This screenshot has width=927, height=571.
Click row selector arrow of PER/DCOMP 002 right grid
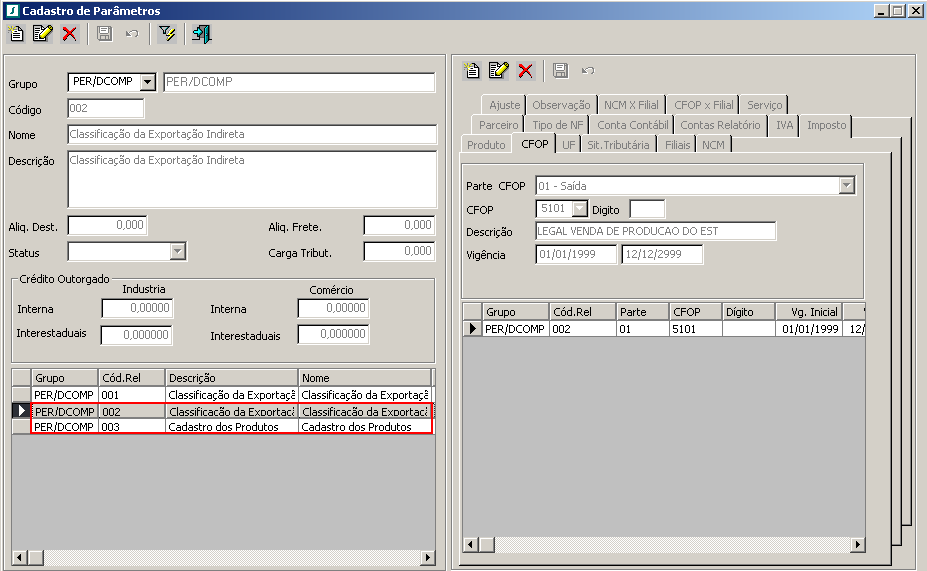coord(472,329)
